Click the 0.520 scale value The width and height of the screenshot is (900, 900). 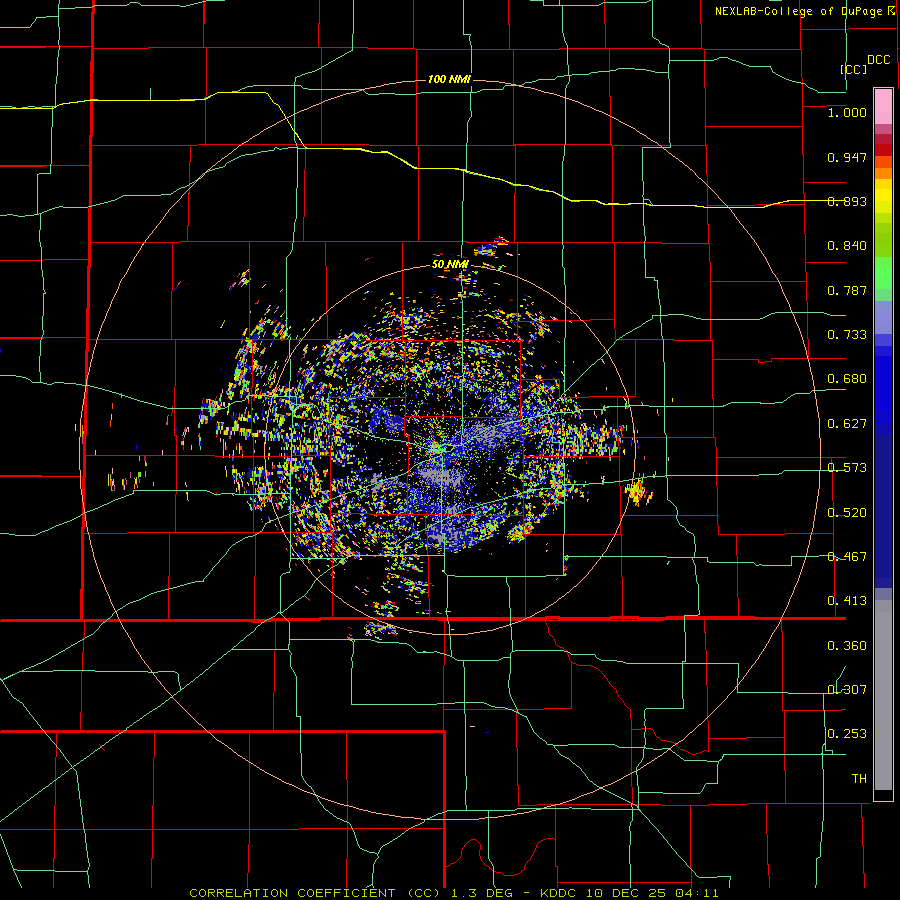[847, 513]
